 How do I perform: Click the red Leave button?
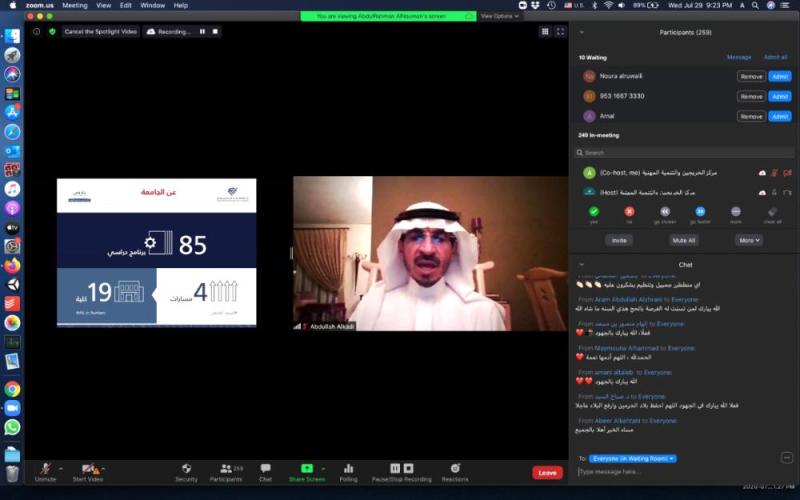(x=547, y=473)
